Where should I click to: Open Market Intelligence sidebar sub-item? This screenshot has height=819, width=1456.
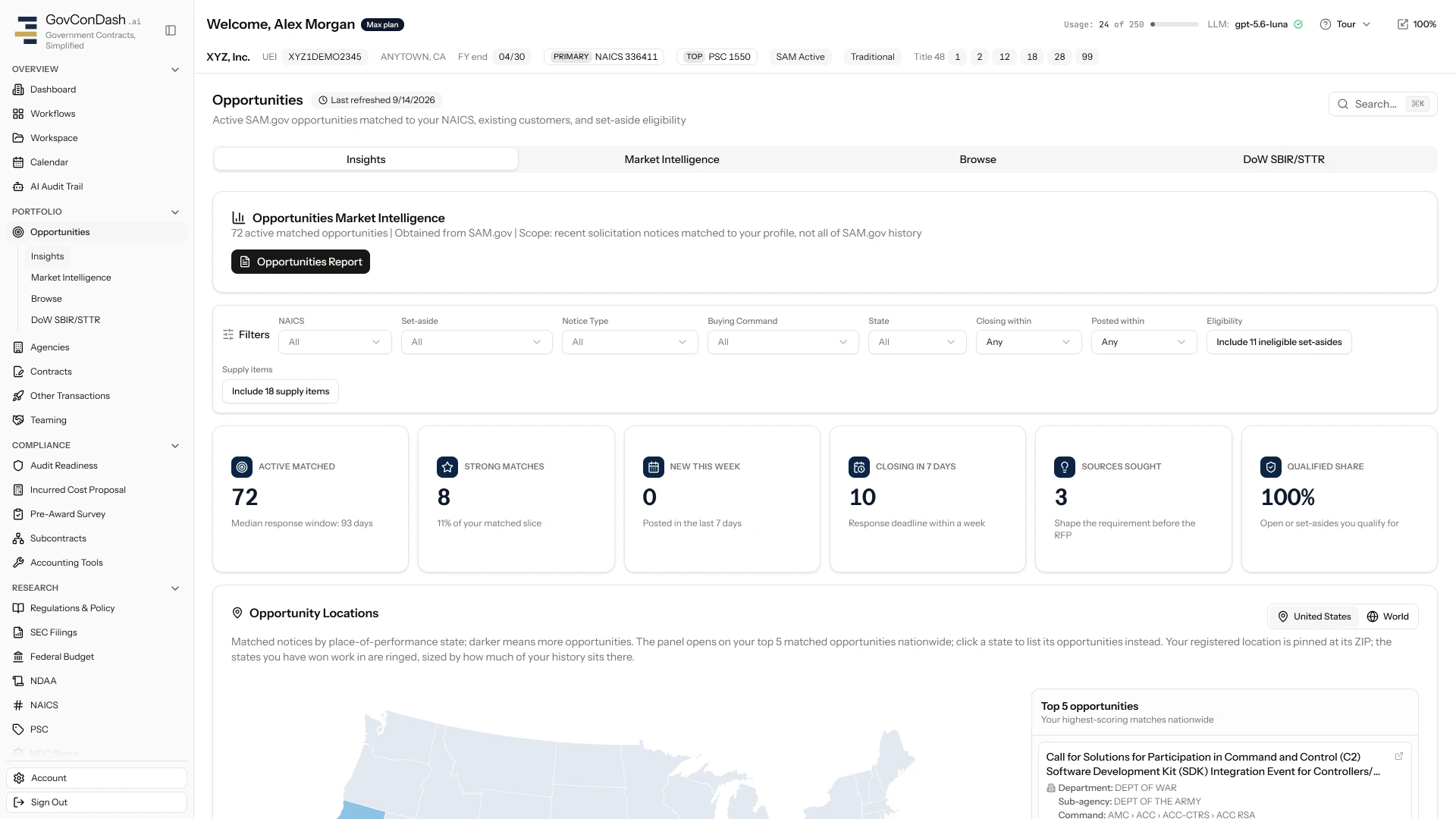[71, 278]
